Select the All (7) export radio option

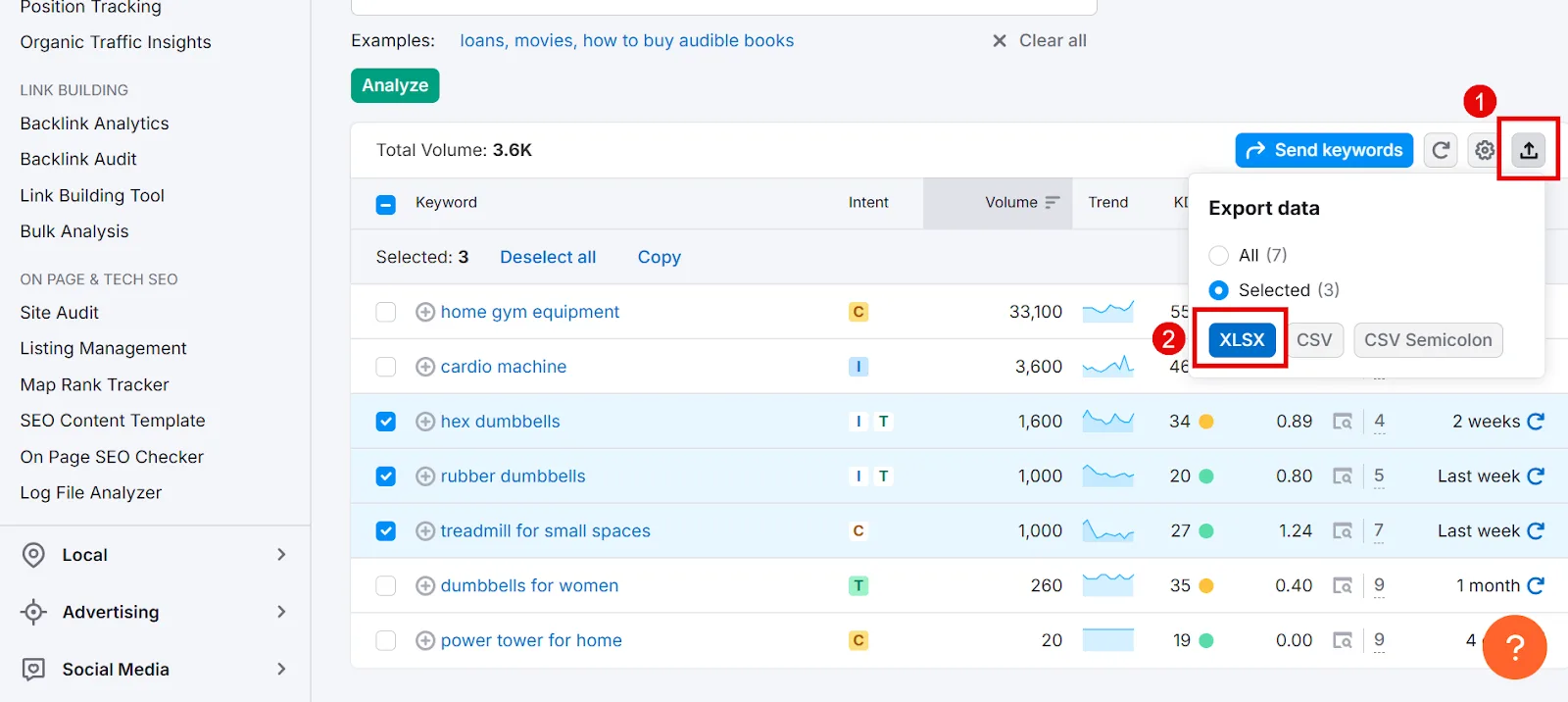coord(1218,255)
